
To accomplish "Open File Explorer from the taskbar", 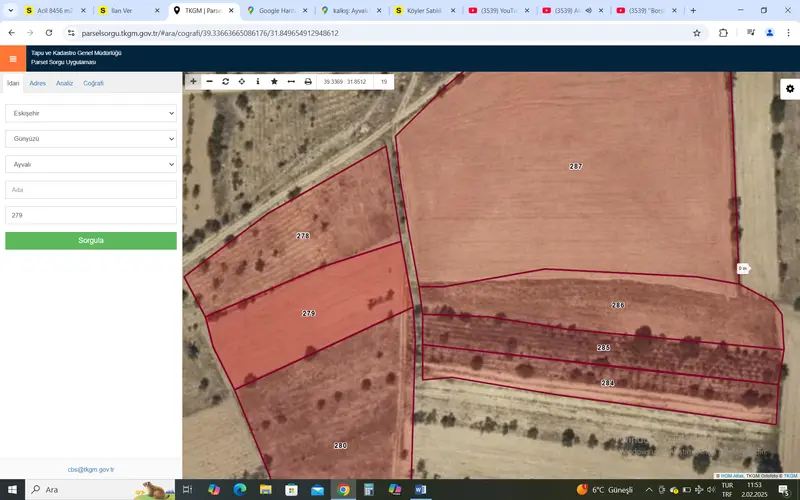I will coord(266,490).
